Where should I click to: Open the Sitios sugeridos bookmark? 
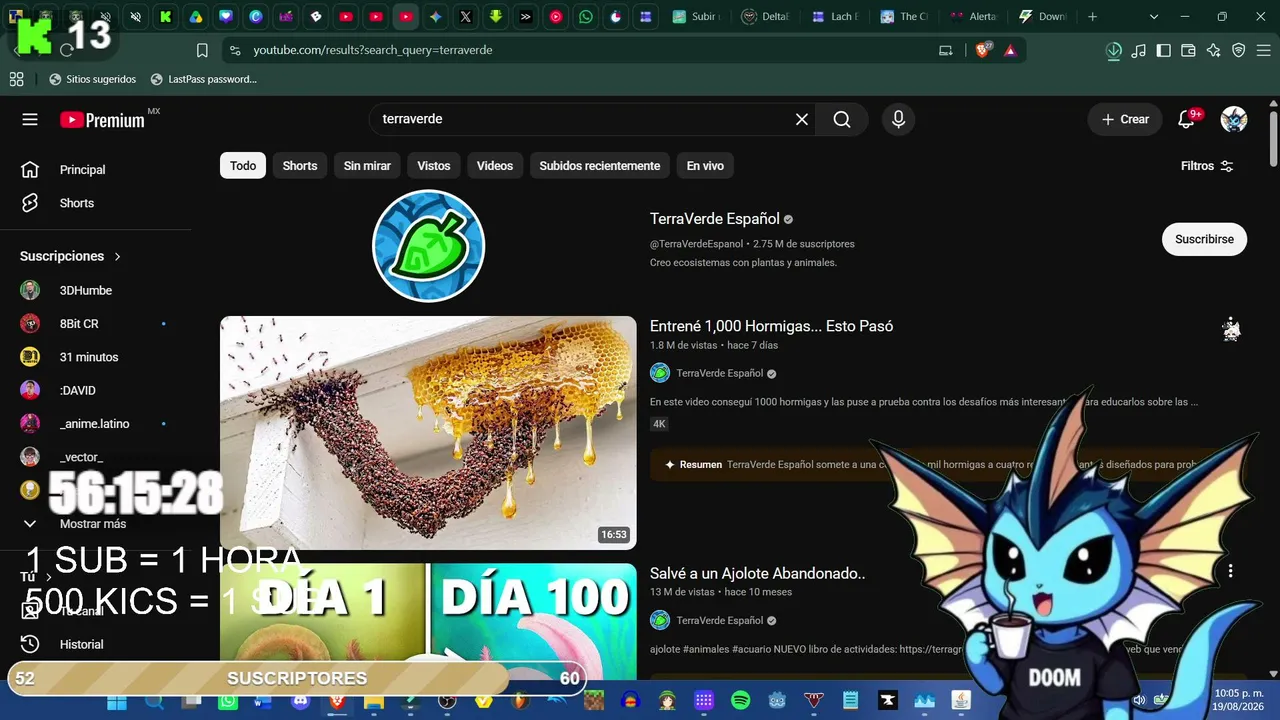92,79
